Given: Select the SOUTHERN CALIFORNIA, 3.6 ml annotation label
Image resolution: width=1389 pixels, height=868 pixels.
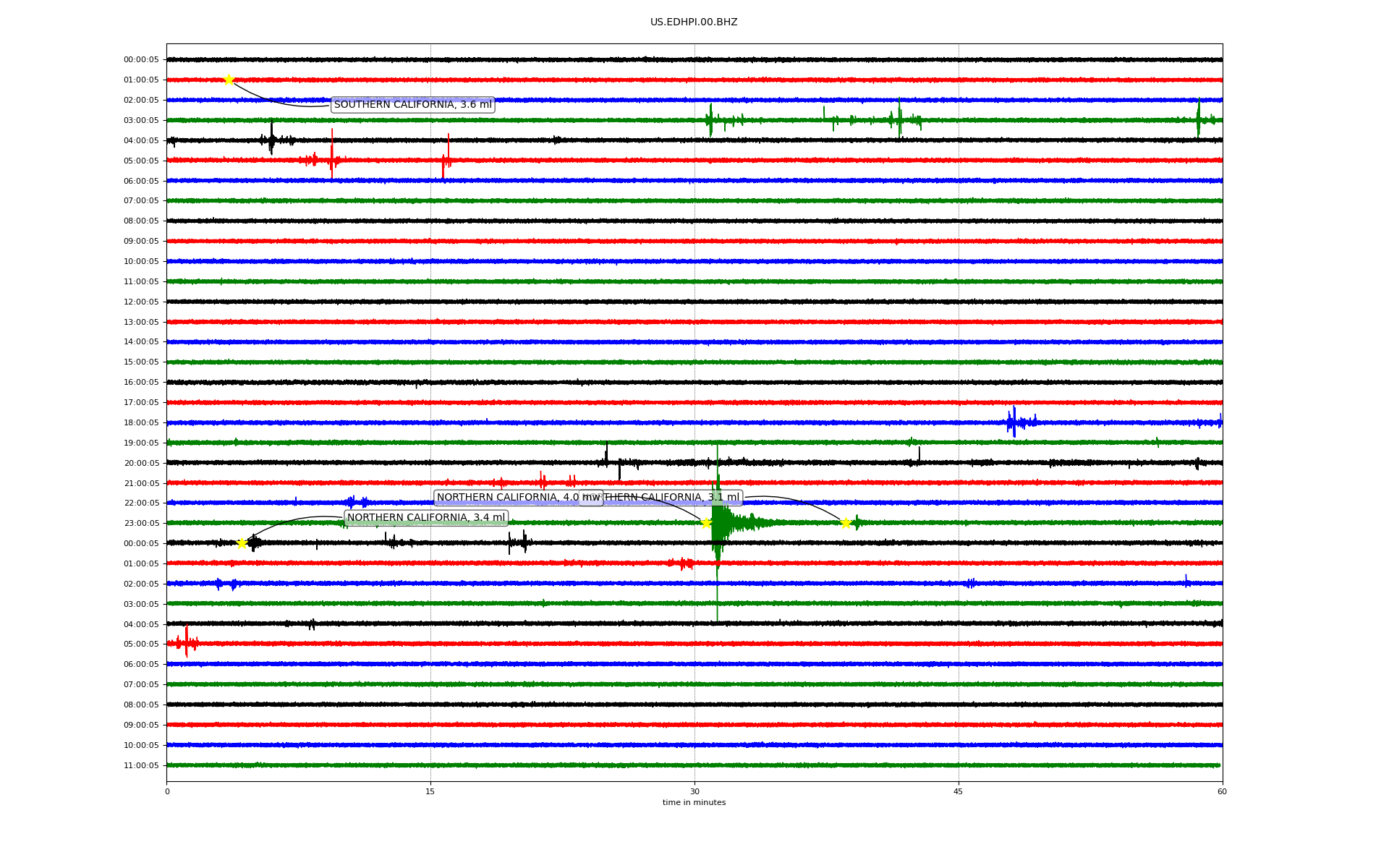Looking at the screenshot, I should point(412,105).
